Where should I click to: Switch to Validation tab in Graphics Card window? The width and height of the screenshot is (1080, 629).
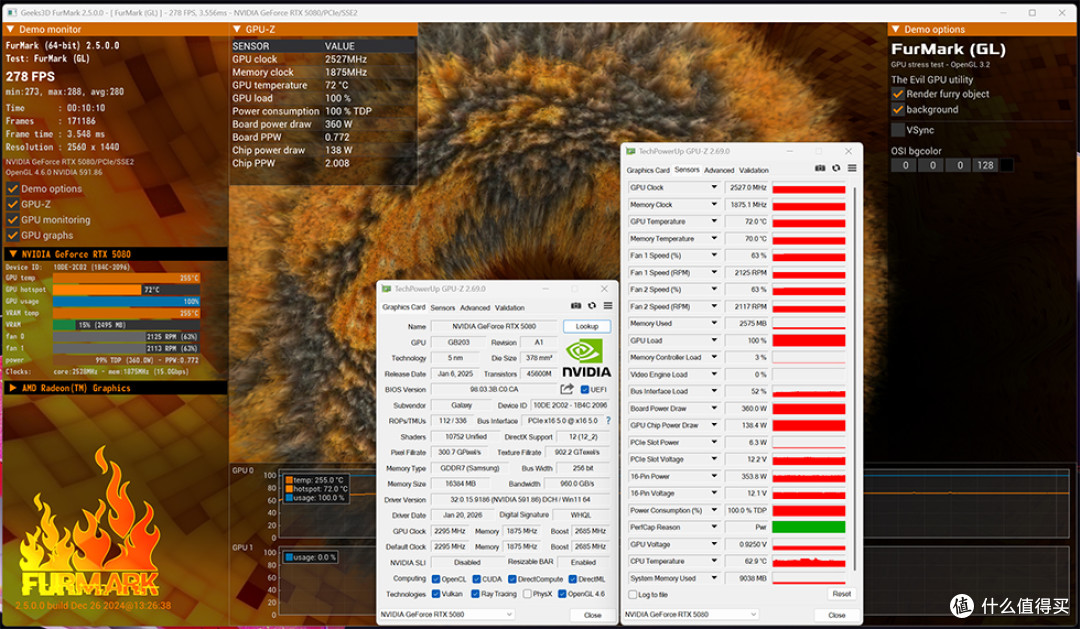[510, 308]
